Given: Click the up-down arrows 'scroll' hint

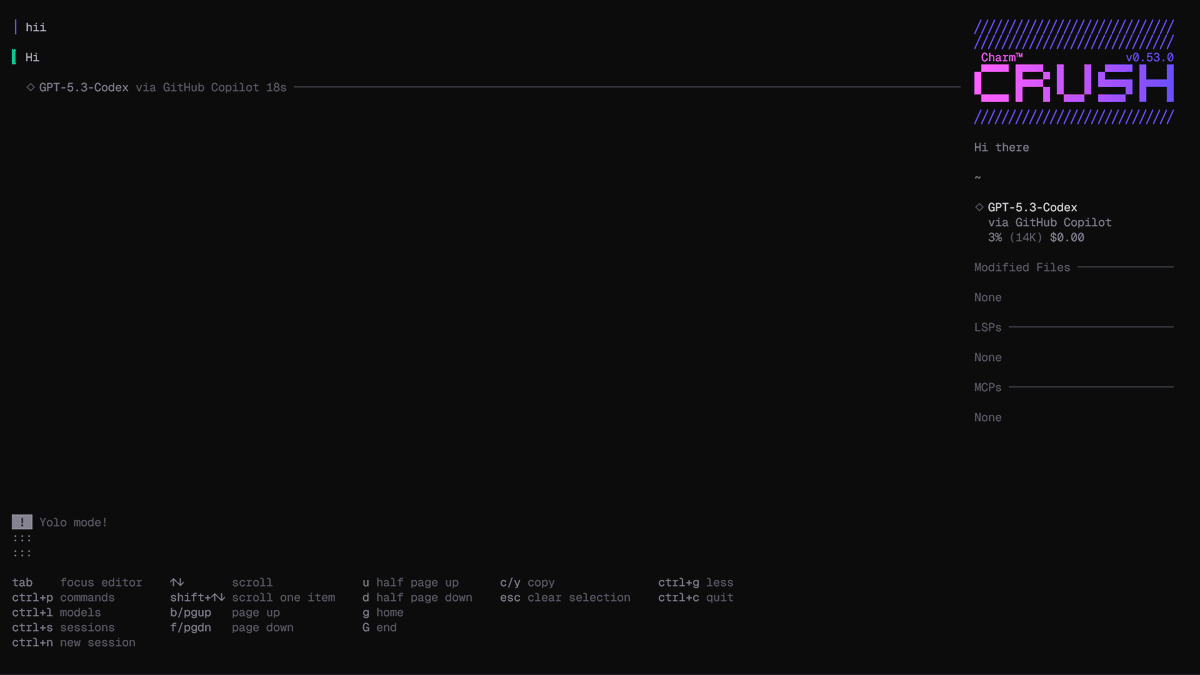Looking at the screenshot, I should (x=221, y=582).
